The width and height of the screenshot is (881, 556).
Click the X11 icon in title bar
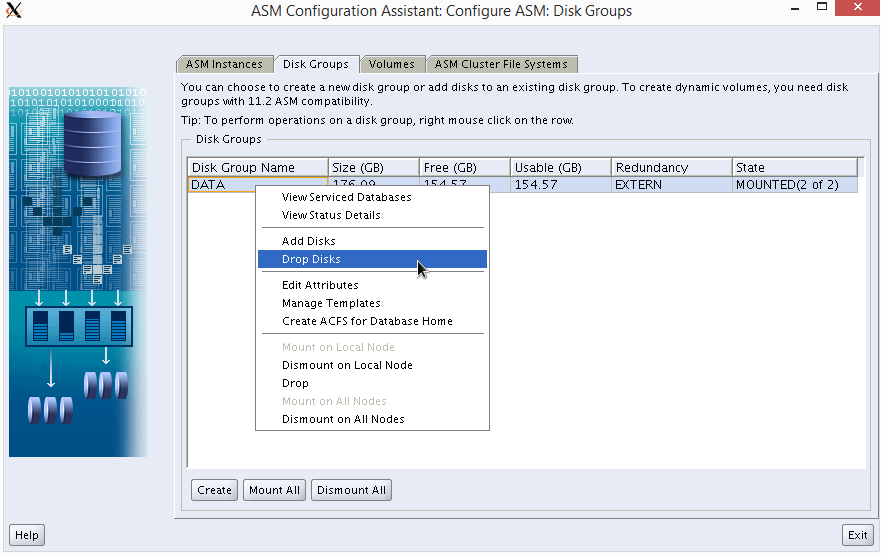click(x=14, y=11)
